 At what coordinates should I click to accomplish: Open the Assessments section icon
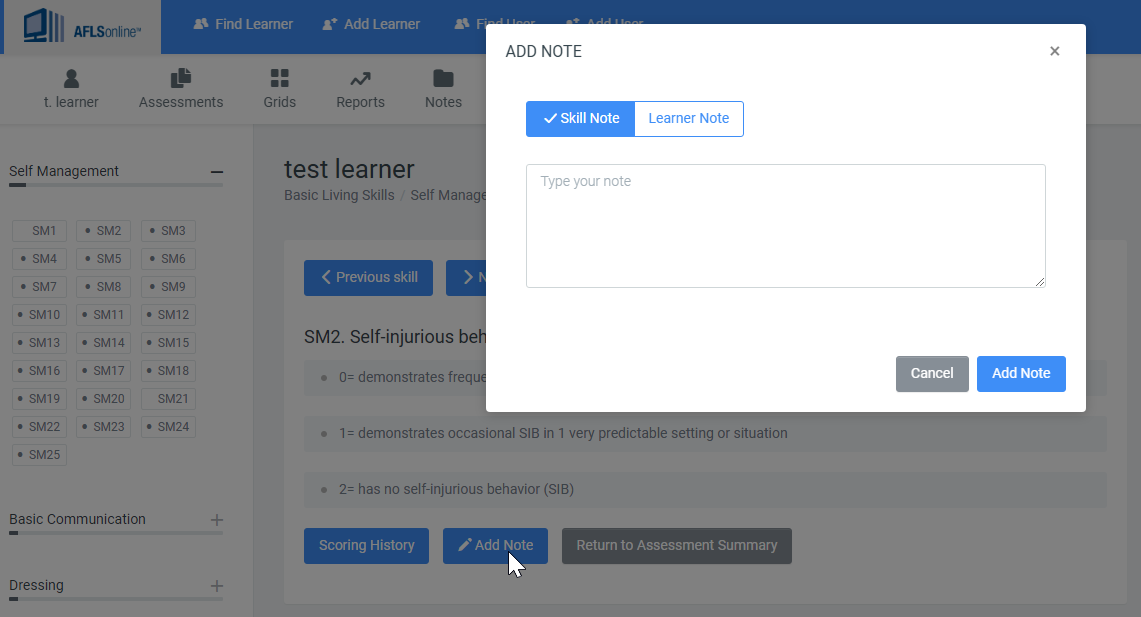181,77
